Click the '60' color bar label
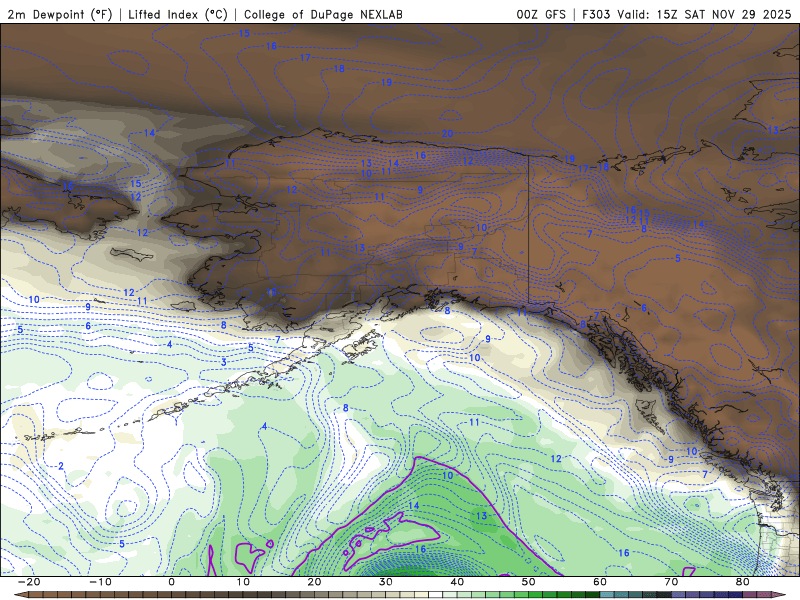This screenshot has height=600, width=800. tap(600, 582)
